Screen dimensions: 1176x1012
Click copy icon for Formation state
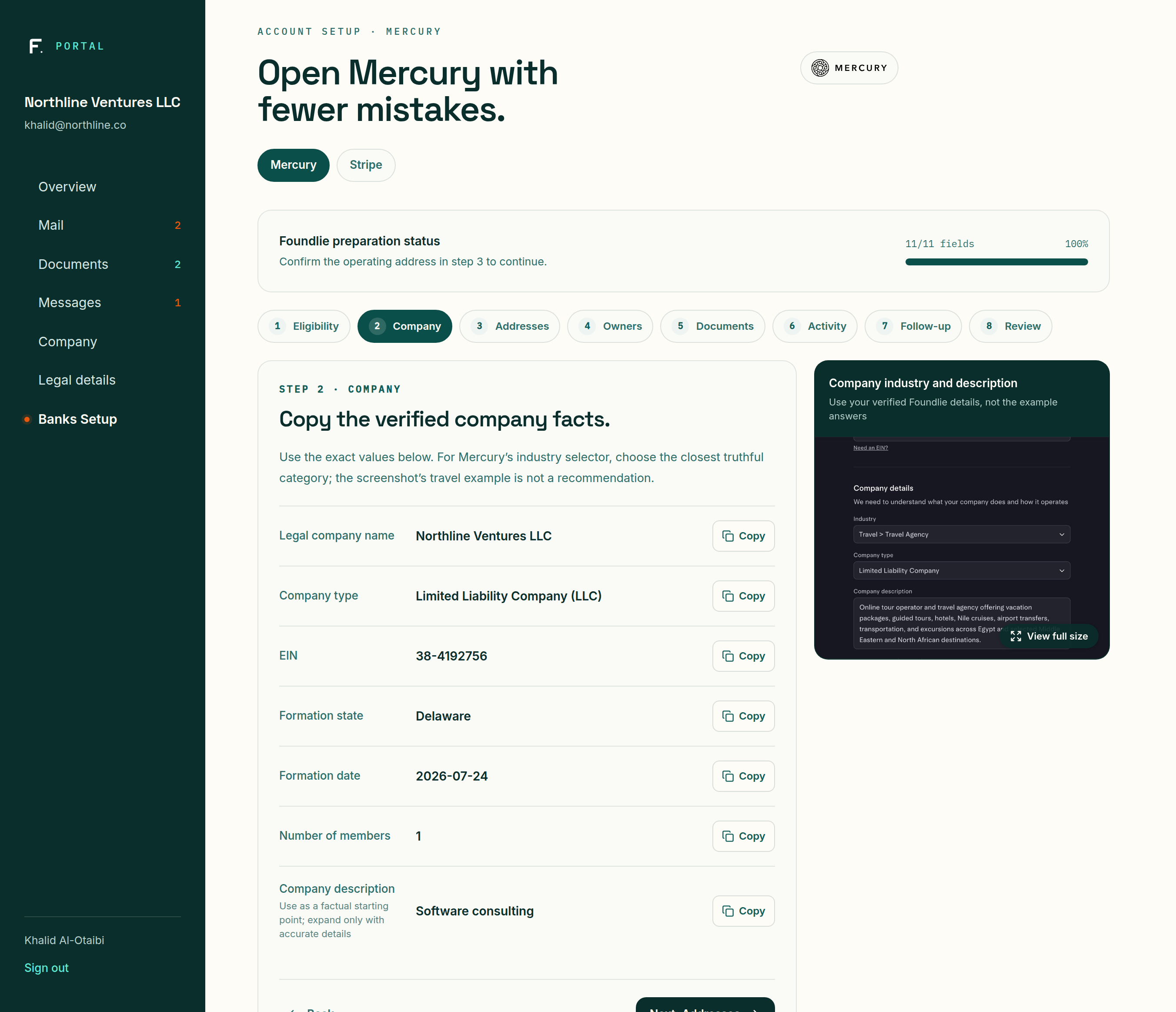[728, 716]
